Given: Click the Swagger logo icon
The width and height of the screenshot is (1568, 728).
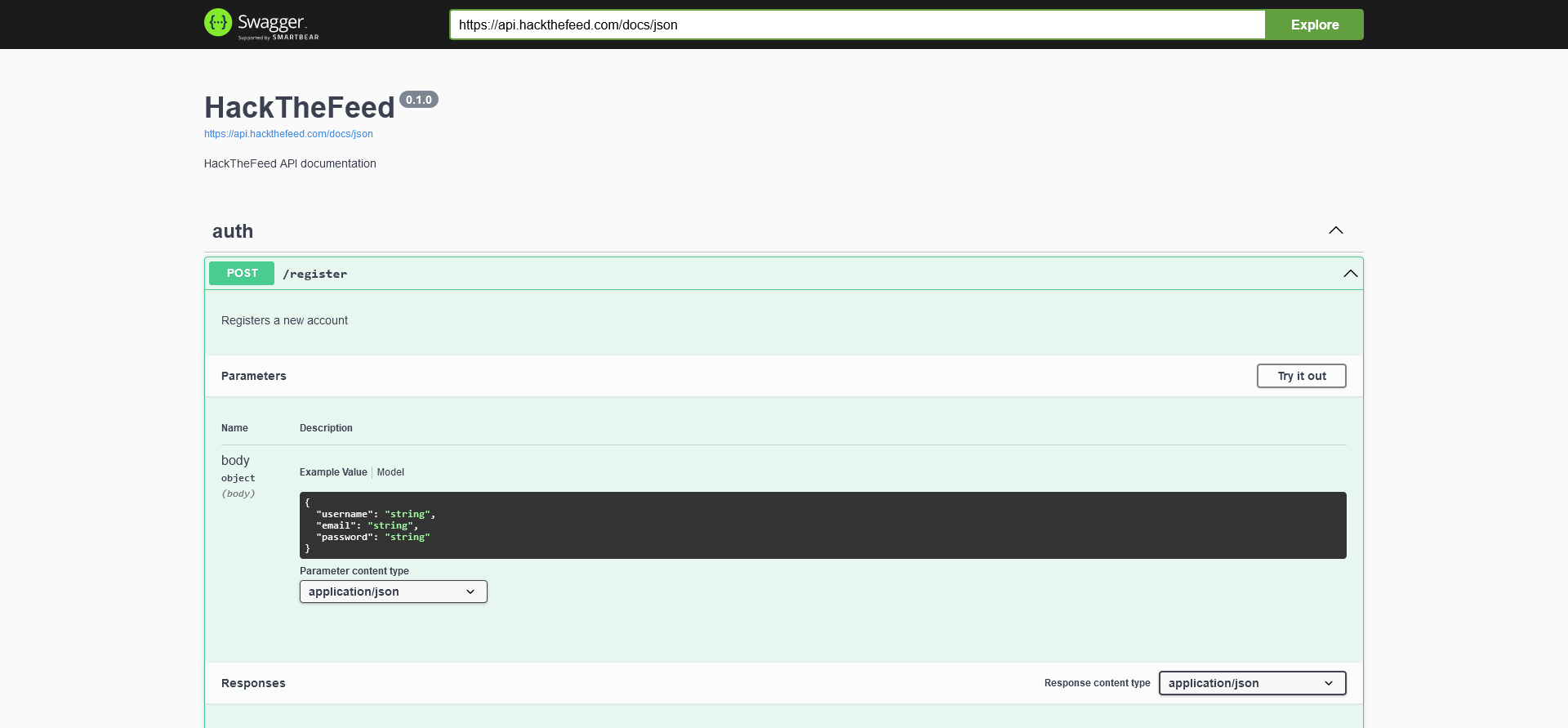Looking at the screenshot, I should pyautogui.click(x=218, y=23).
